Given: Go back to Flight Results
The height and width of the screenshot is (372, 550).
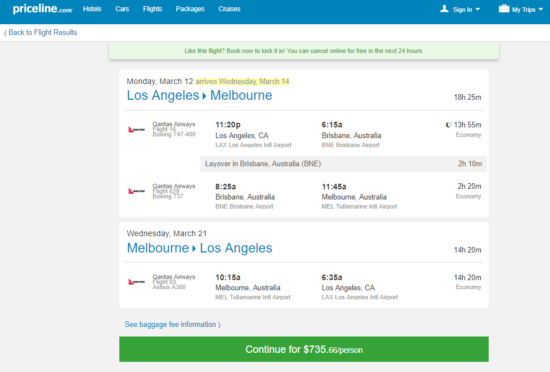Looking at the screenshot, I should (40, 33).
